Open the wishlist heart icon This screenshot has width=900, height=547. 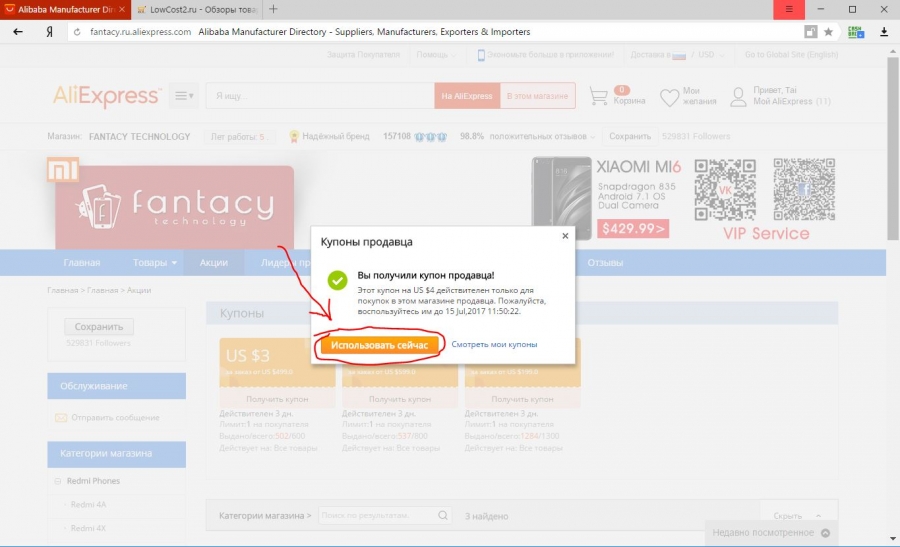click(x=669, y=97)
